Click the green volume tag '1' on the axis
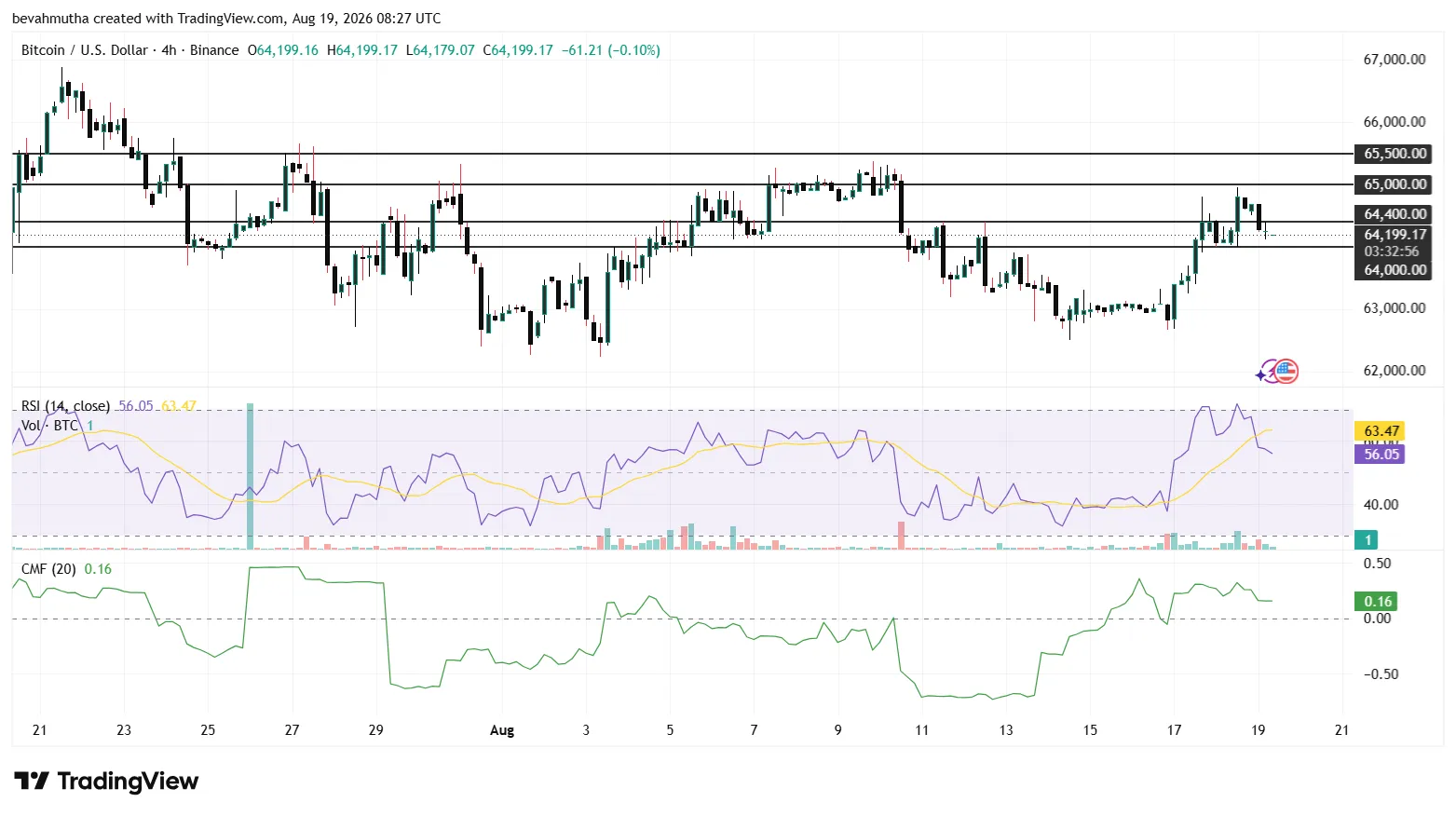The height and width of the screenshot is (816, 1456). (x=1368, y=540)
